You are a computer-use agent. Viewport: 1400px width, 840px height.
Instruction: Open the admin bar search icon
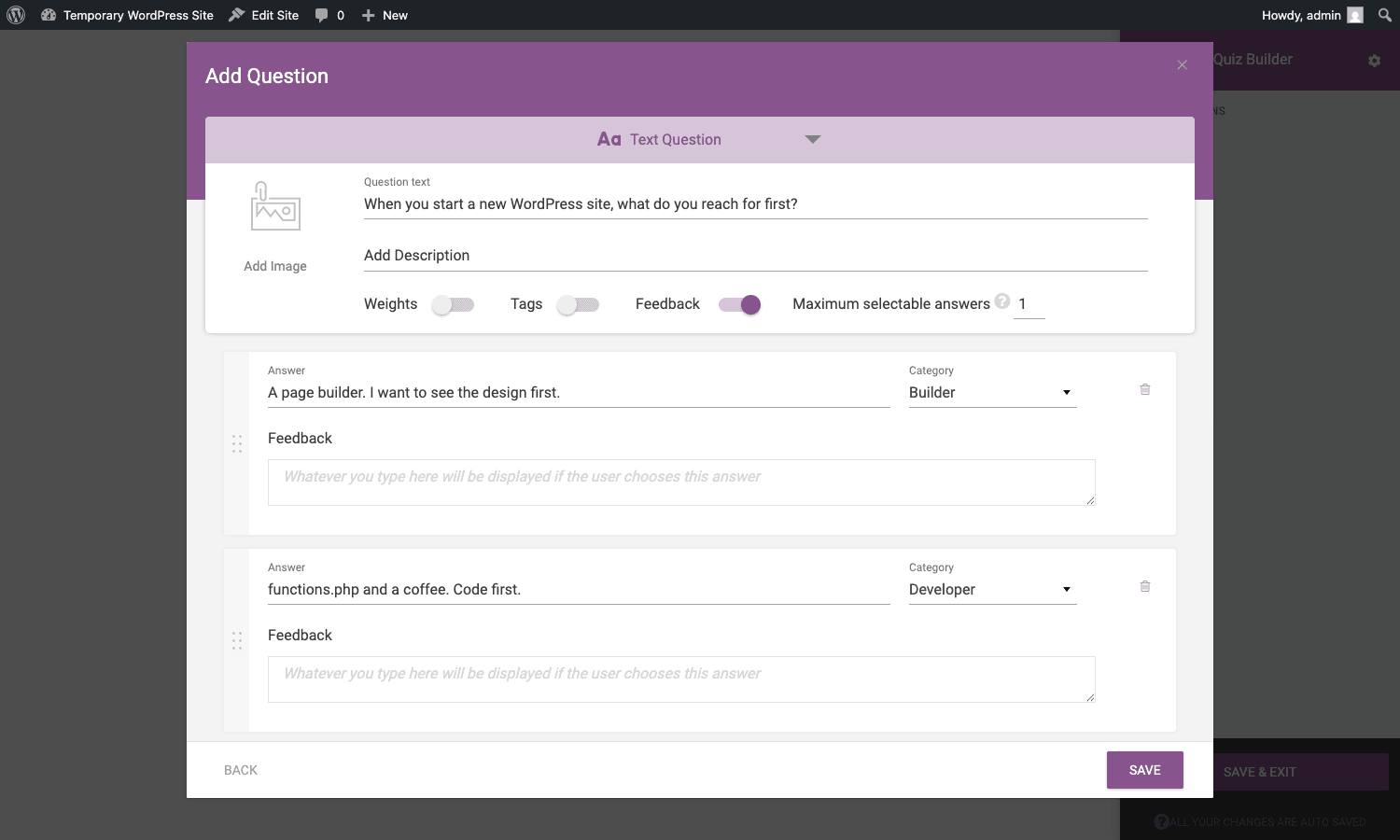[1385, 15]
